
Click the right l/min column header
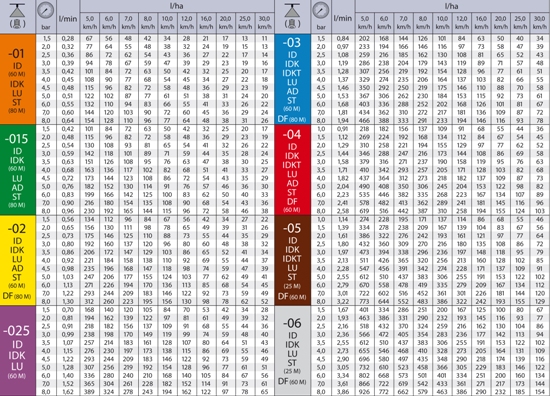coord(343,19)
